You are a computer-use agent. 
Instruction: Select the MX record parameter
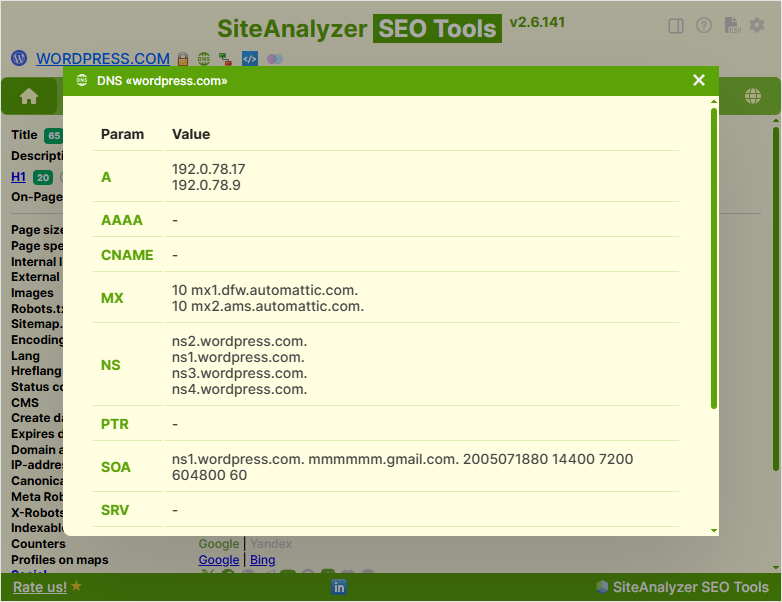tap(112, 298)
